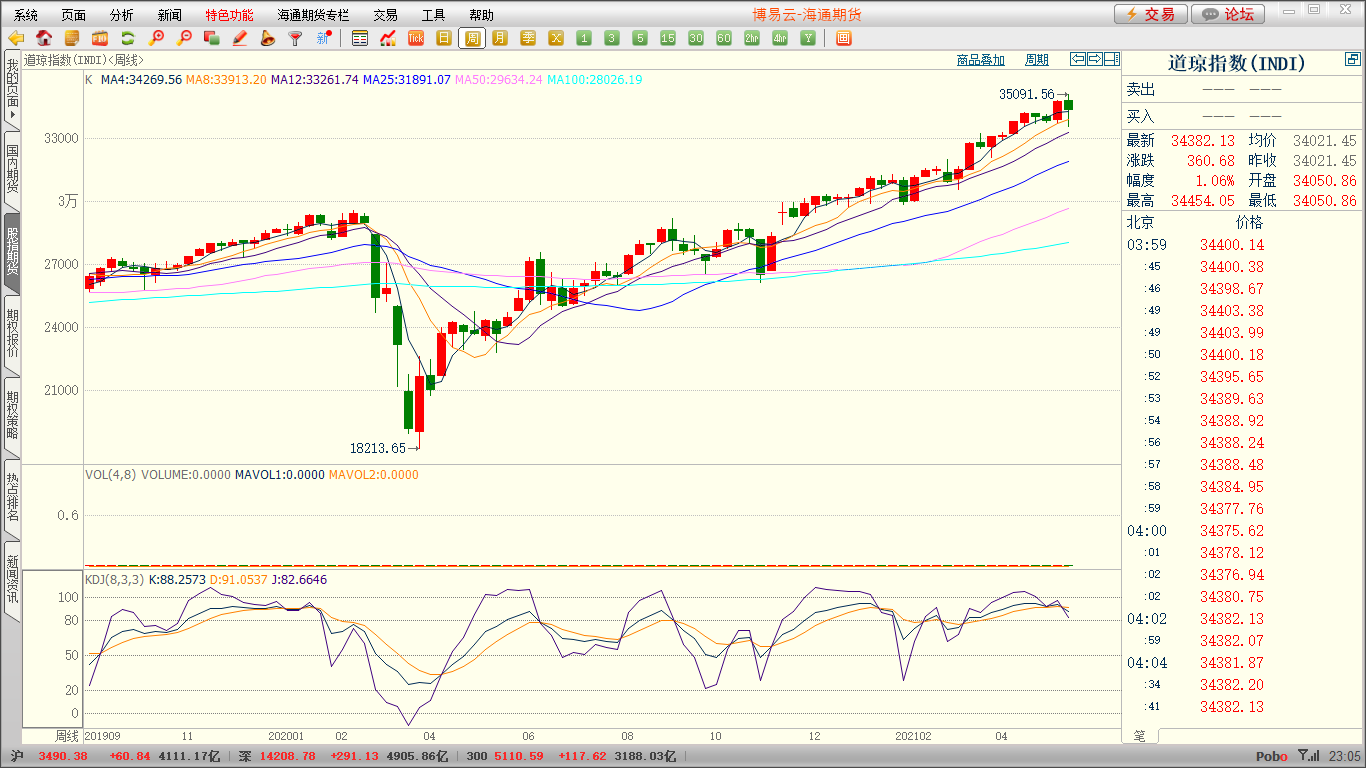Viewport: 1366px width, 768px height.
Task: Click the 交易 lightning button
Action: 1151,14
